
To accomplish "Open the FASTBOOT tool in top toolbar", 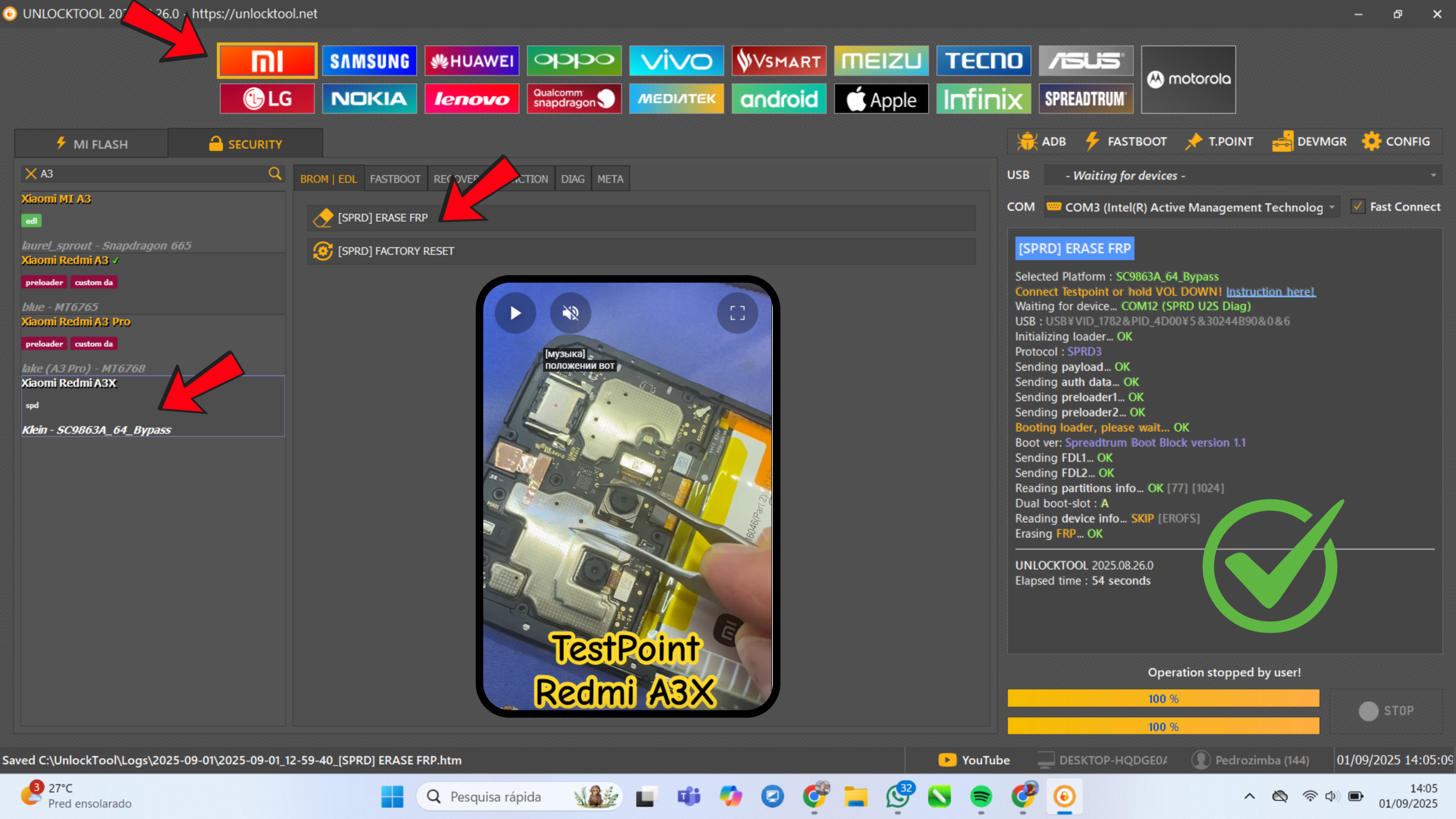I will point(1126,141).
